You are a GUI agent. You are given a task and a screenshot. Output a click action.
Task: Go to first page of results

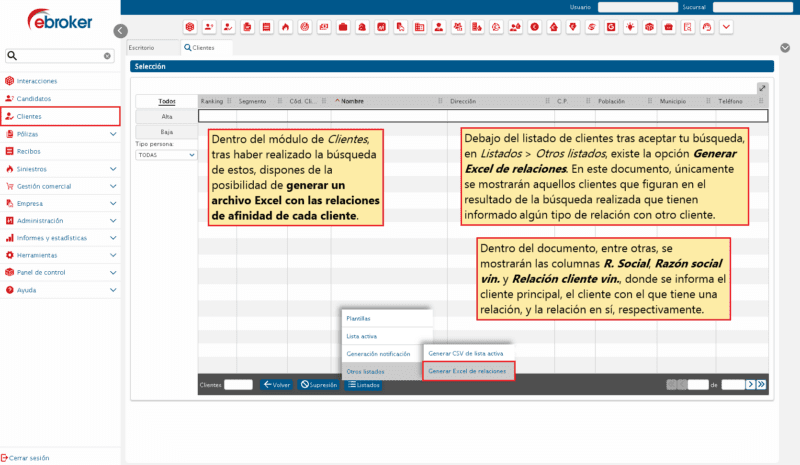tap(671, 384)
